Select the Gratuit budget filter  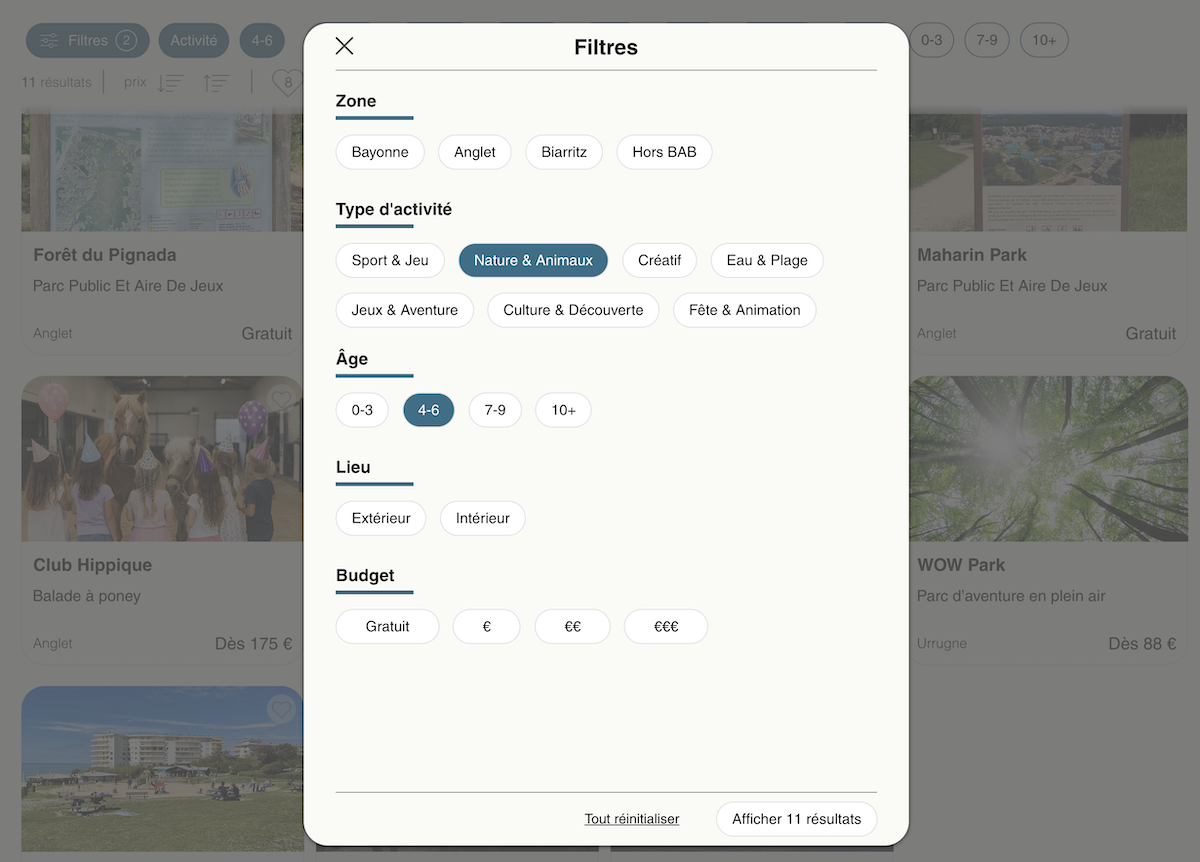(x=388, y=626)
